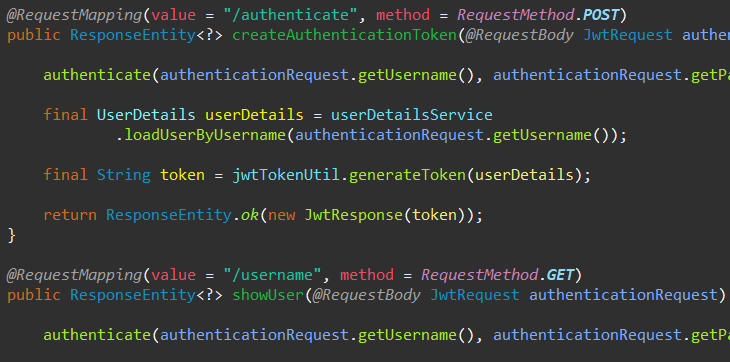Image resolution: width=730 pixels, height=362 pixels.
Task: Click the return keyword
Action: [x=70, y=215]
